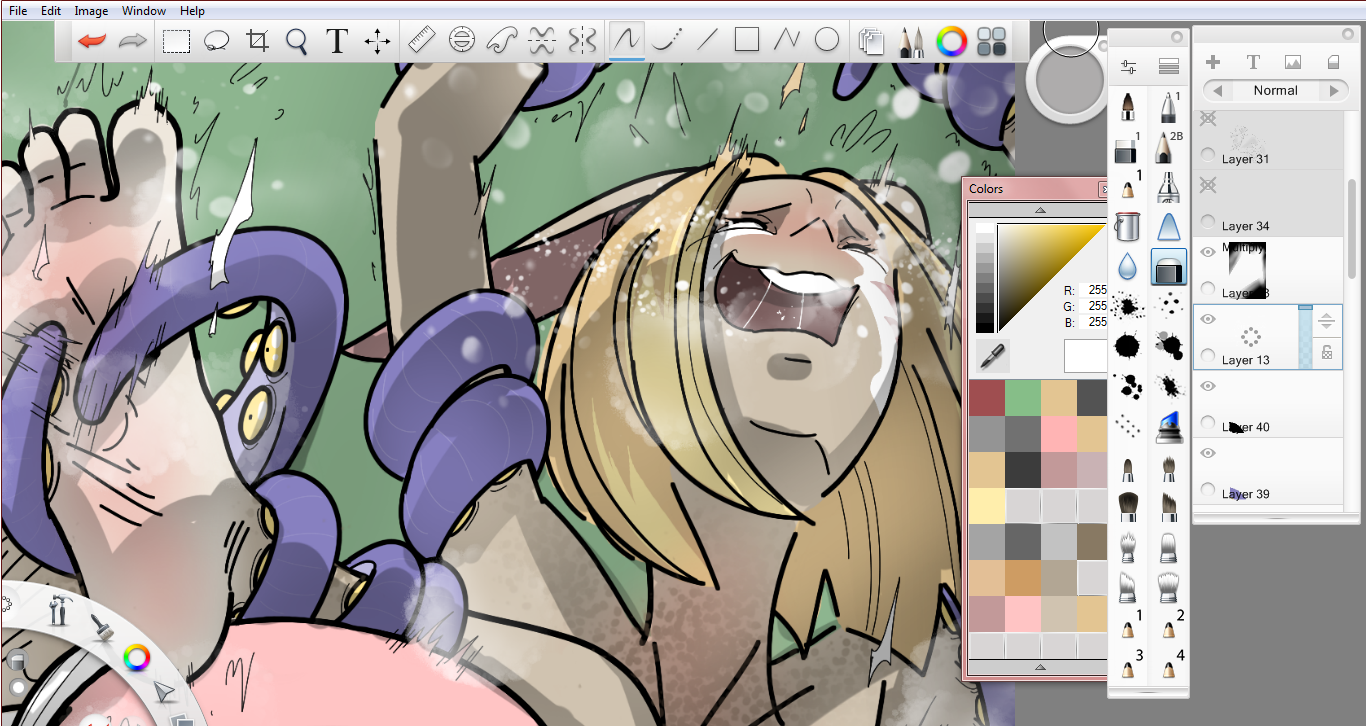Select the Oval draw style

click(827, 41)
